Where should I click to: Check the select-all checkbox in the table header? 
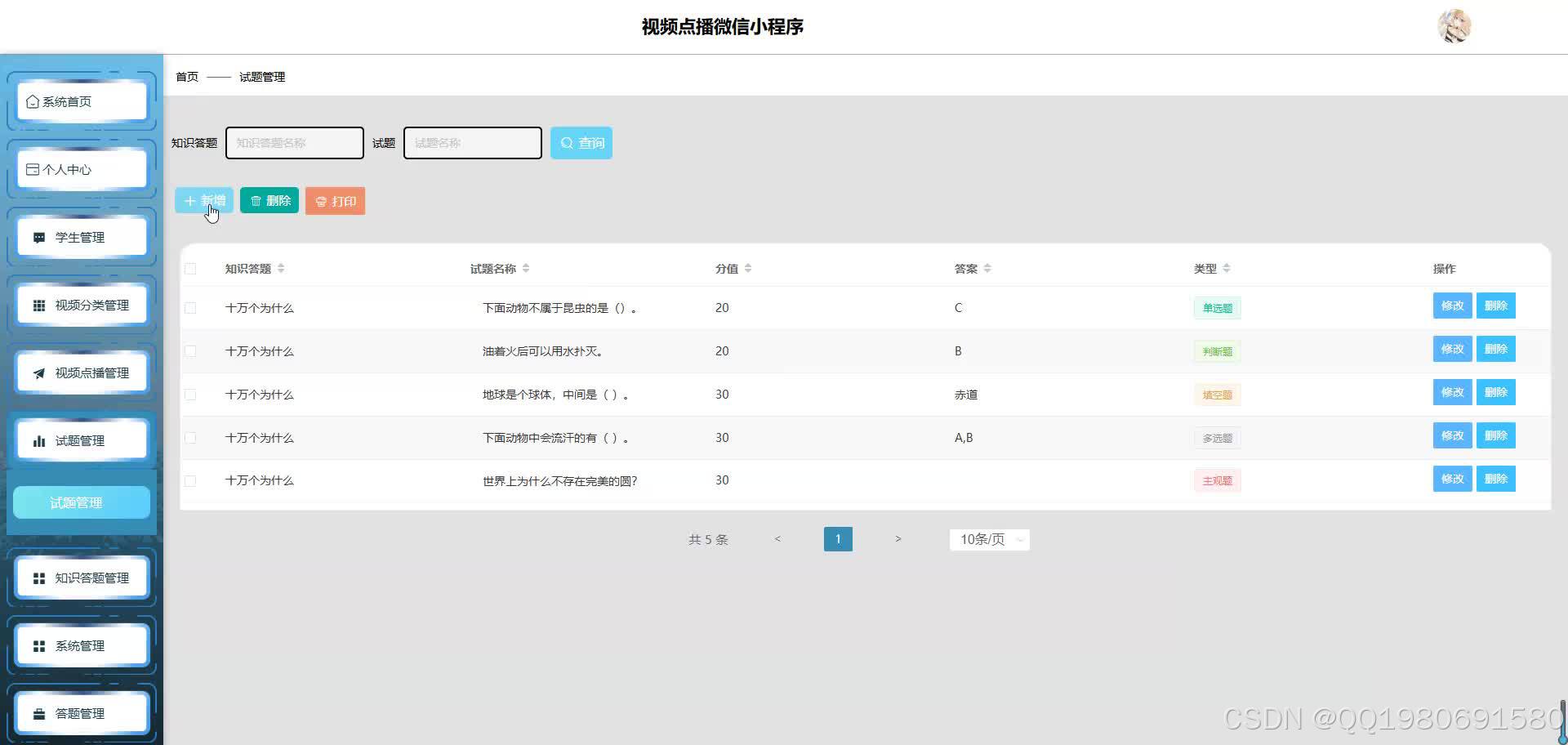point(190,268)
